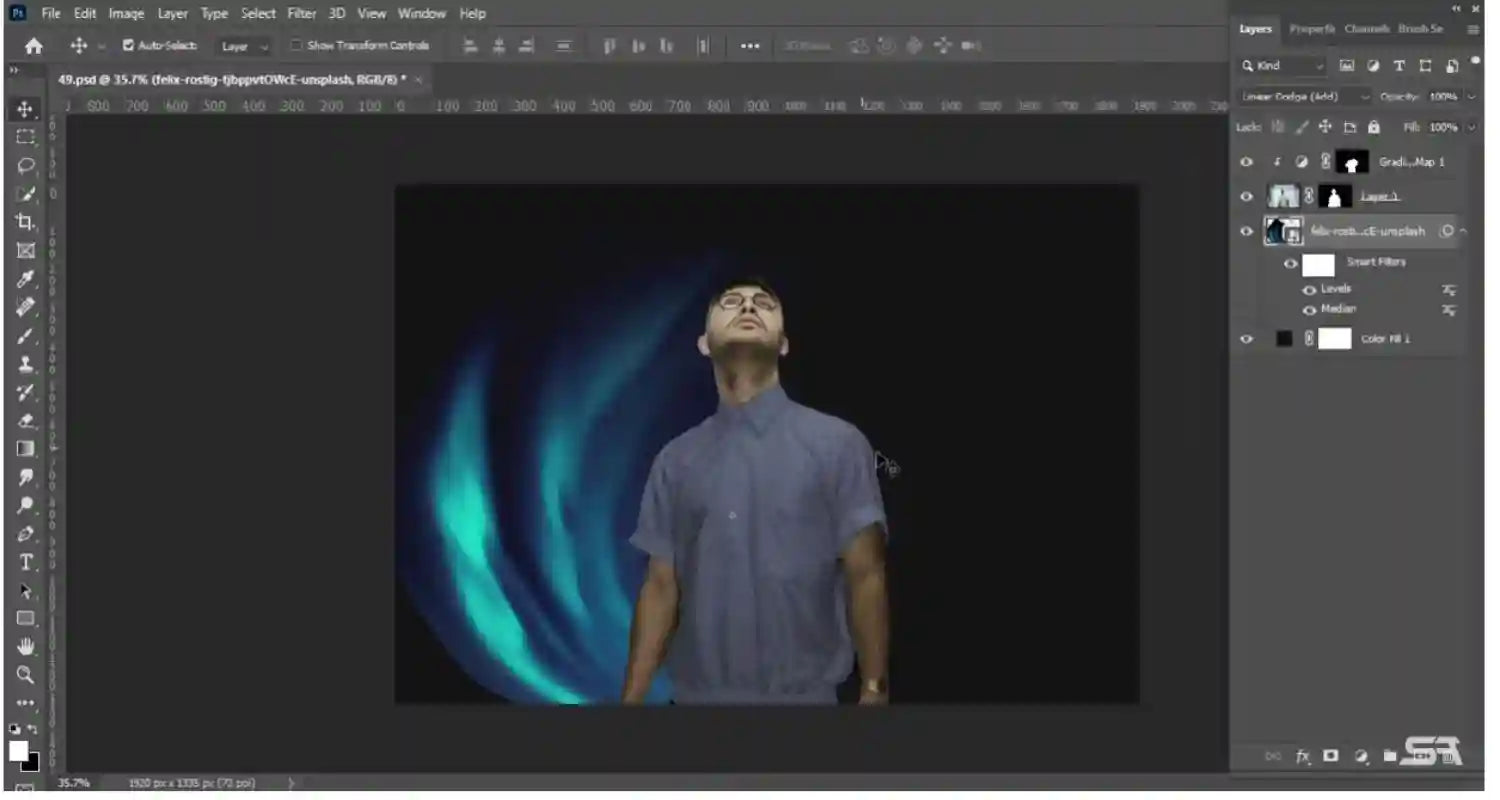Image resolution: width=1500 pixels, height=800 pixels.
Task: Click the Layer 1 mask thumbnail
Action: click(1335, 196)
